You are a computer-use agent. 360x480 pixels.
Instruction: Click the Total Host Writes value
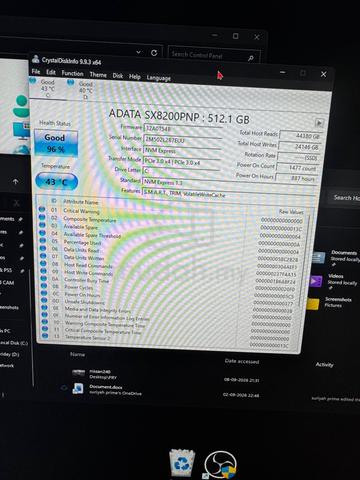(299, 146)
